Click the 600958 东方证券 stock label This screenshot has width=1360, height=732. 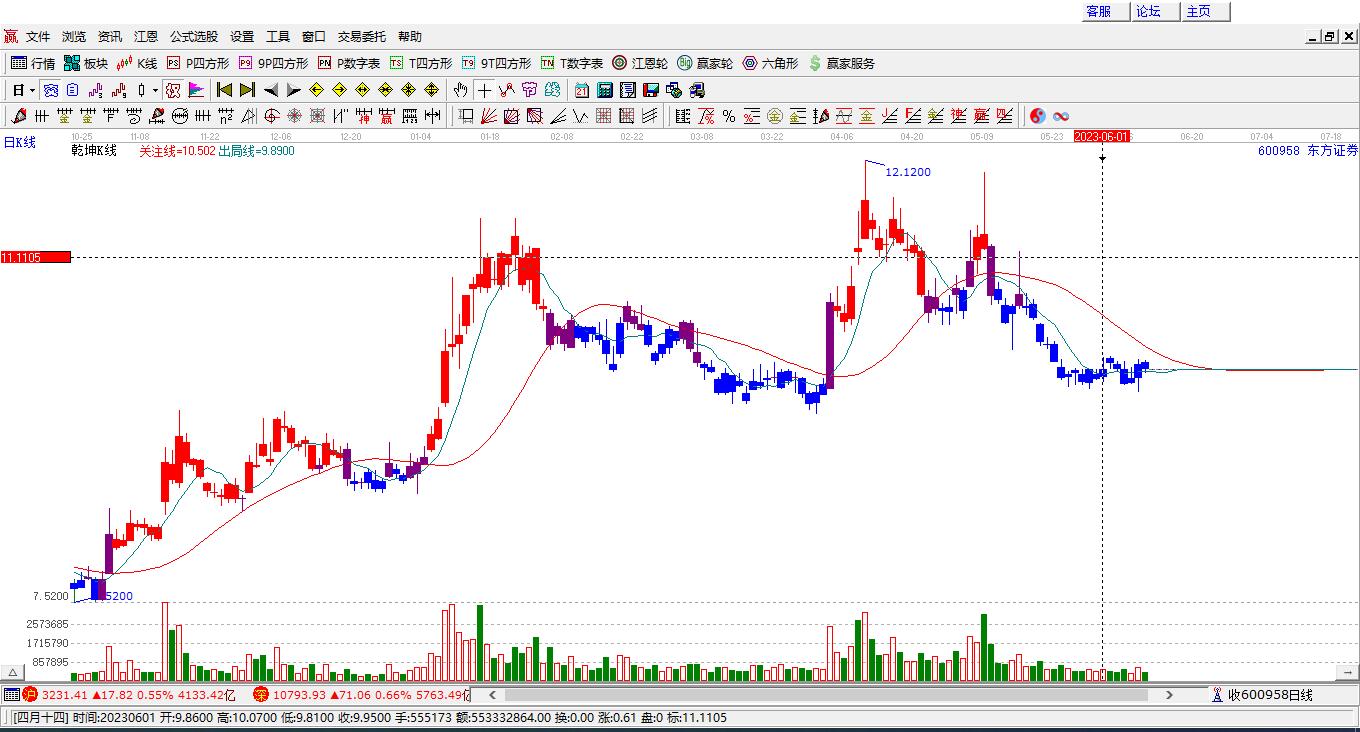pyautogui.click(x=1308, y=151)
